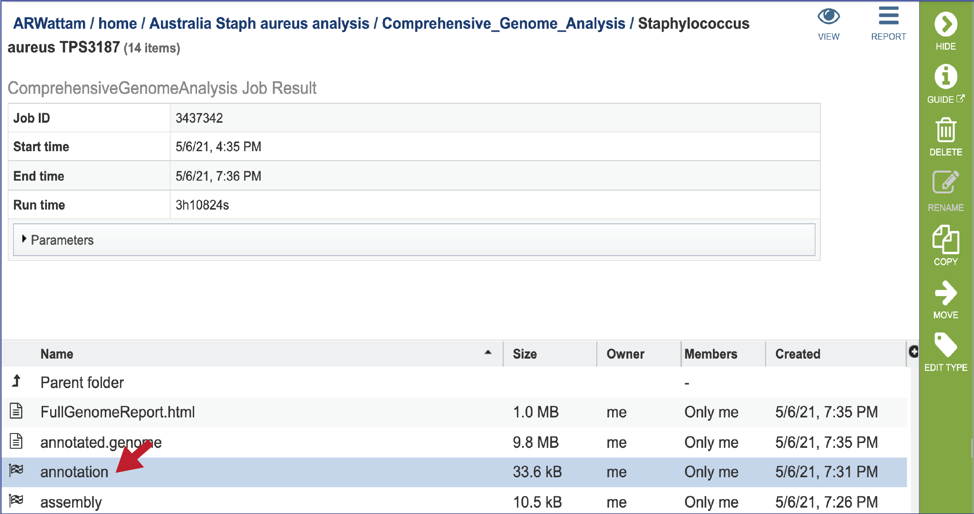
Task: Click the VIEW eye icon
Action: click(829, 16)
